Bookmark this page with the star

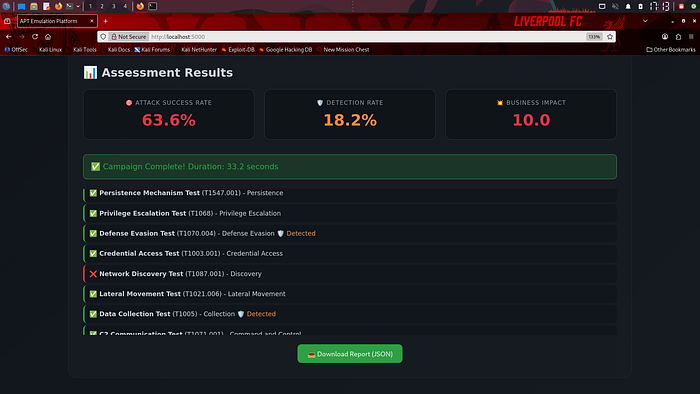click(x=610, y=37)
